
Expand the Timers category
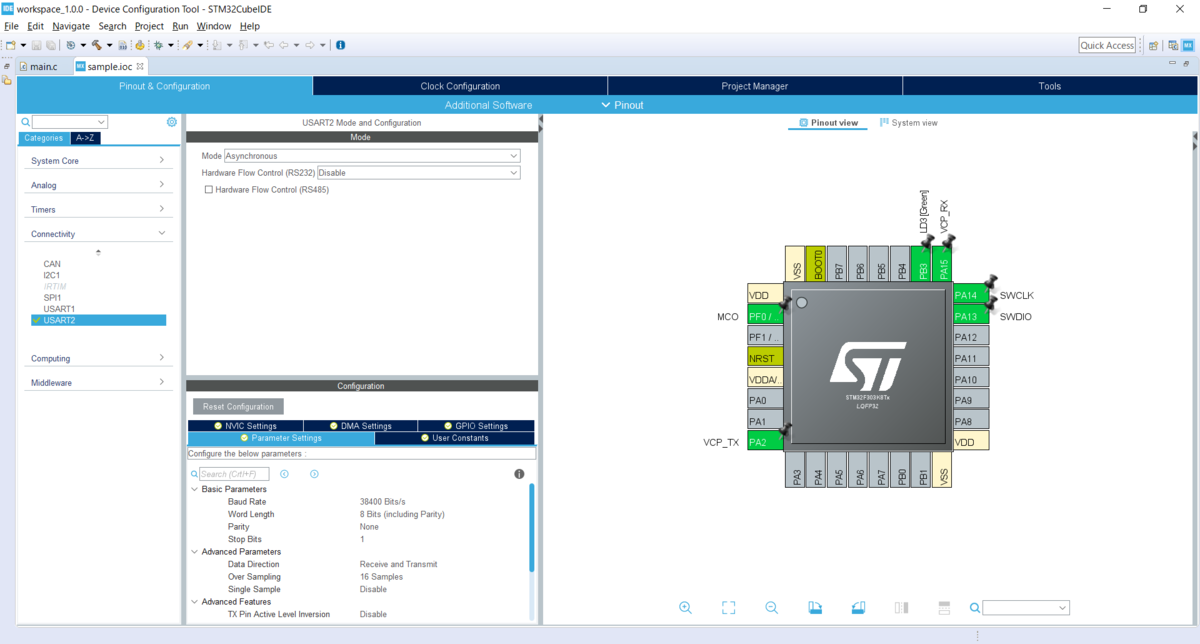coord(98,209)
